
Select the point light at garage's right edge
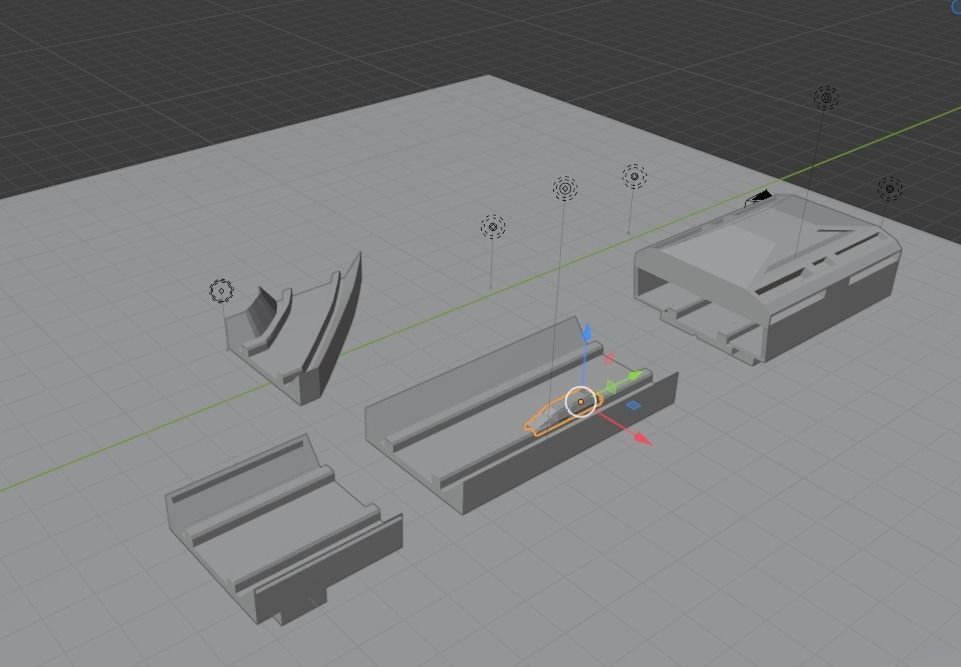click(889, 189)
